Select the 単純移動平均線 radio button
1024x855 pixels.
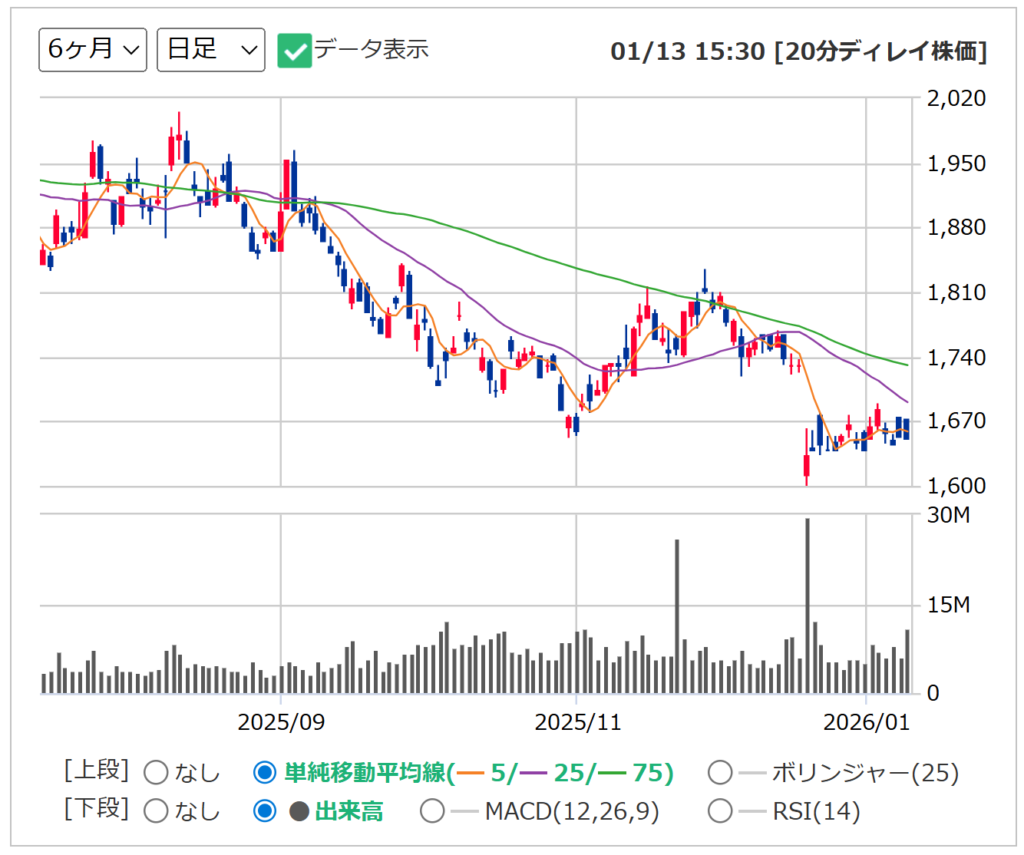(264, 773)
